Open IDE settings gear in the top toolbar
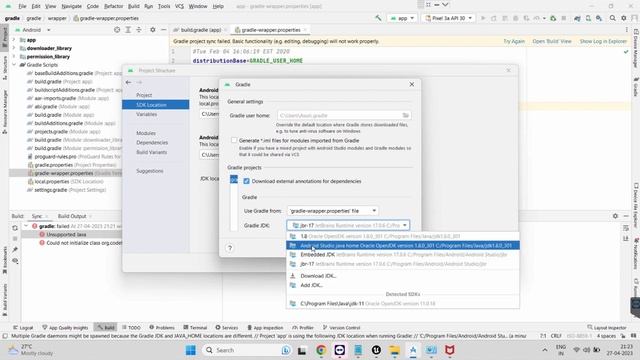Screen dimensions: 640x360 (624, 18)
